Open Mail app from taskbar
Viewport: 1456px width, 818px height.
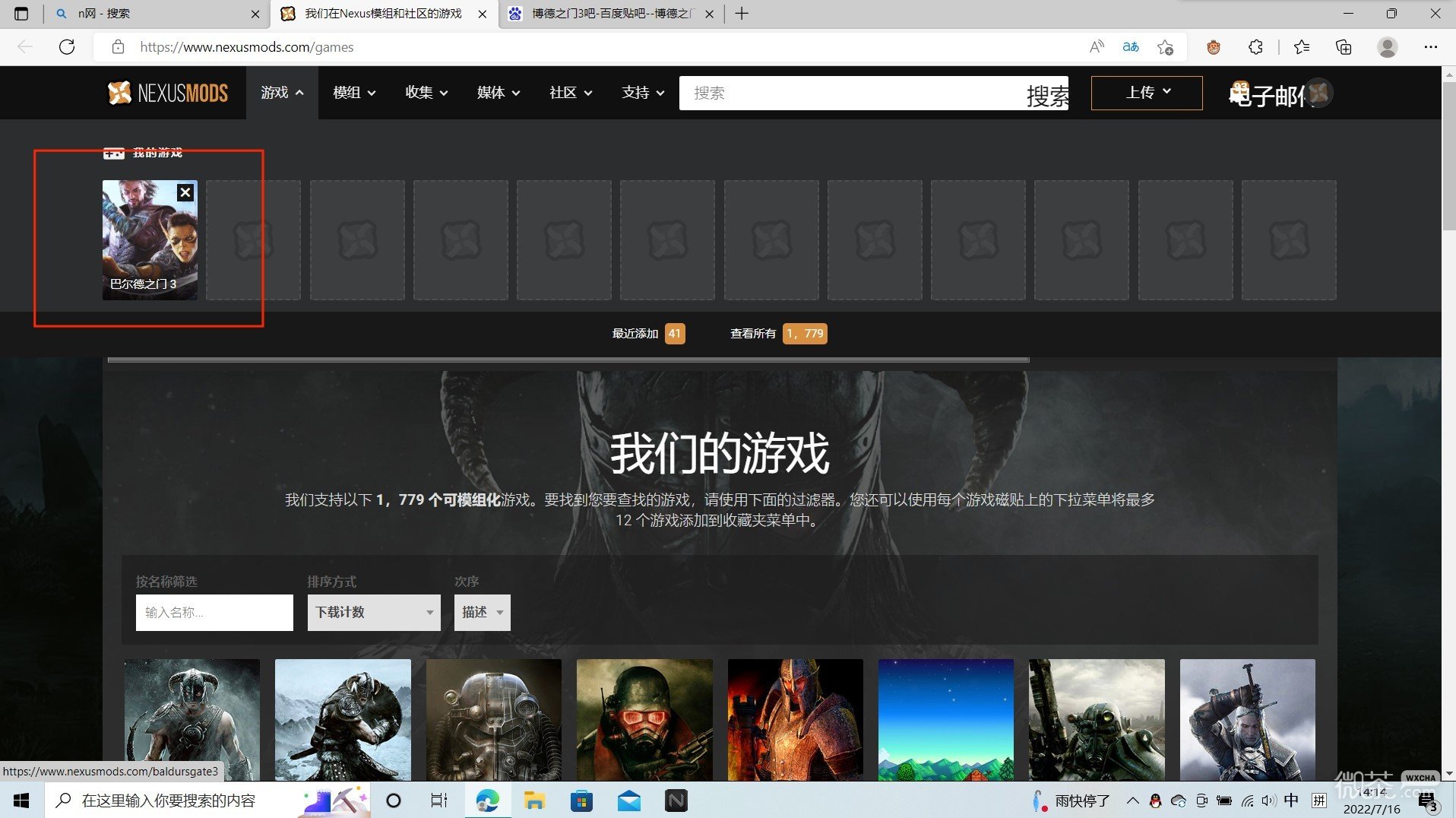(x=629, y=801)
